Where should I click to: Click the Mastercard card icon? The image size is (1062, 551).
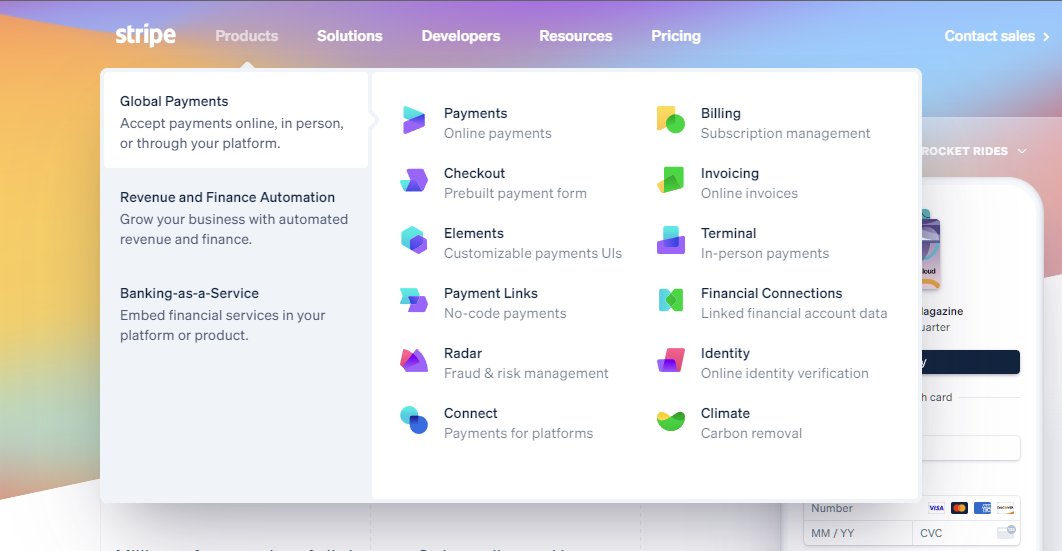point(959,508)
